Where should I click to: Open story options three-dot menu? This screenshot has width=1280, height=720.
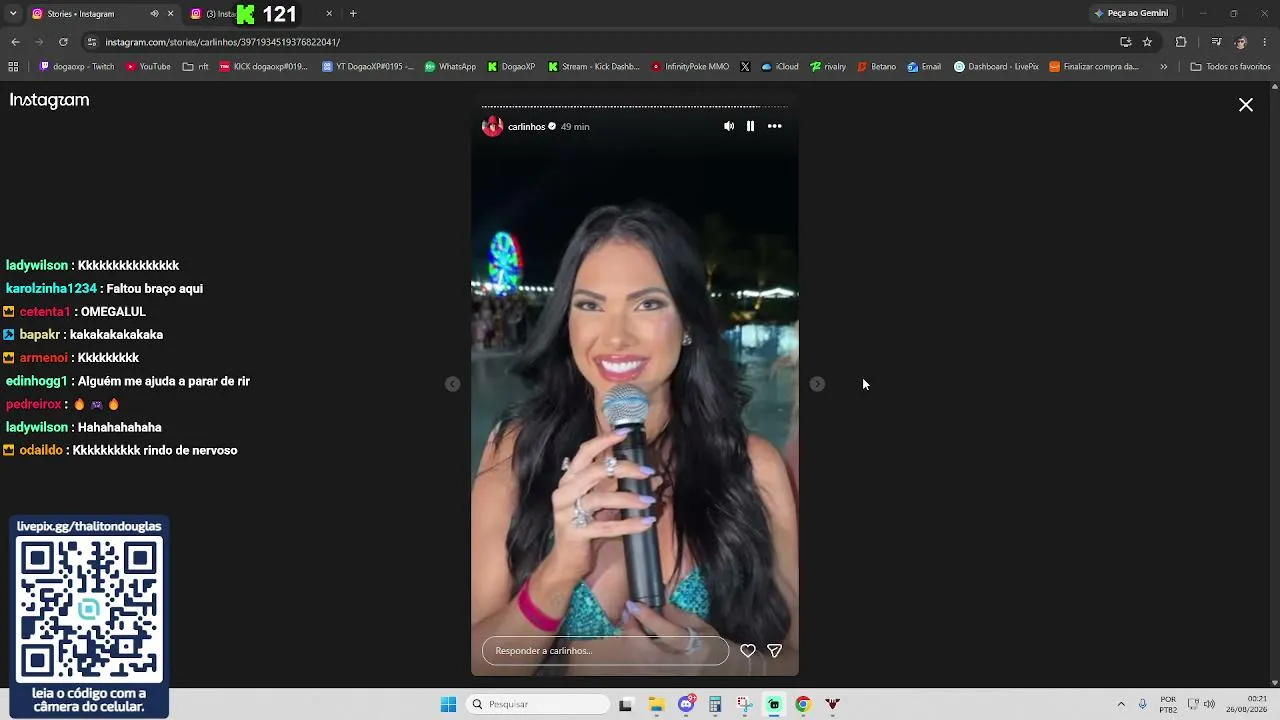(x=774, y=126)
